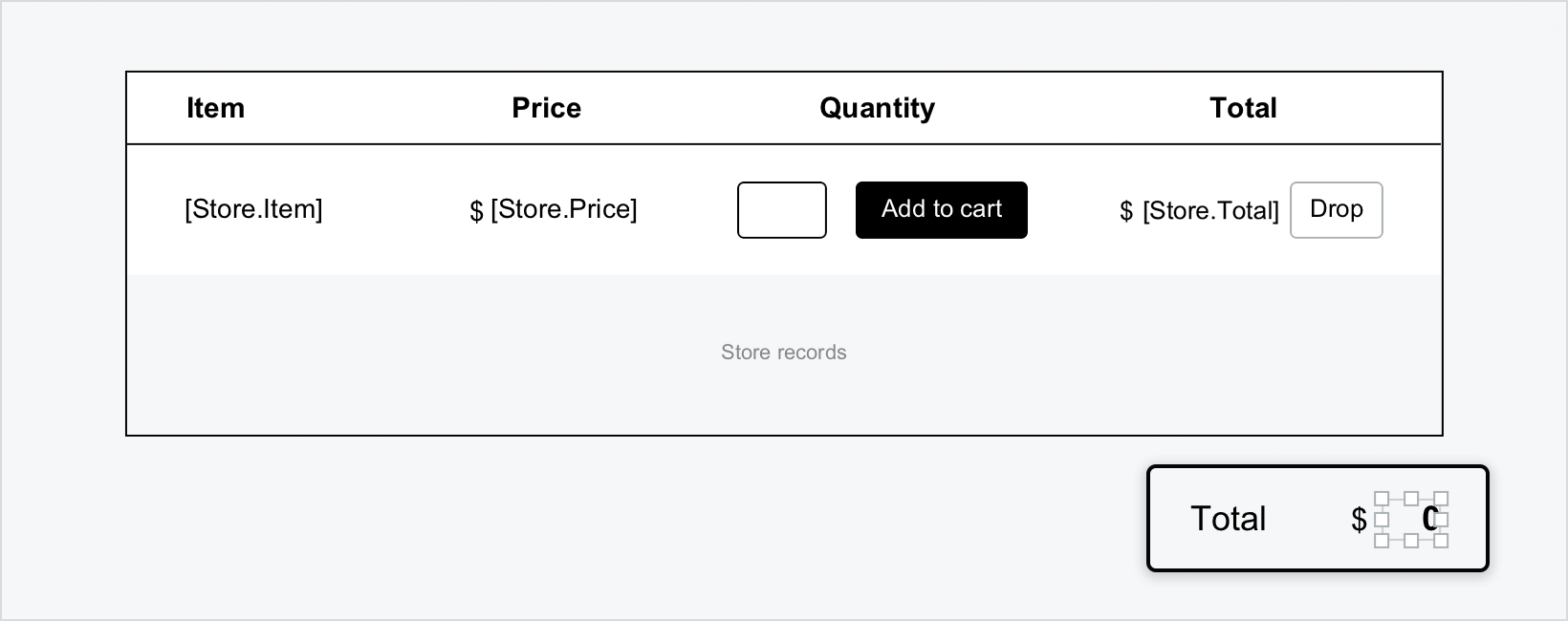
Task: Select the Price column header
Action: [x=546, y=108]
